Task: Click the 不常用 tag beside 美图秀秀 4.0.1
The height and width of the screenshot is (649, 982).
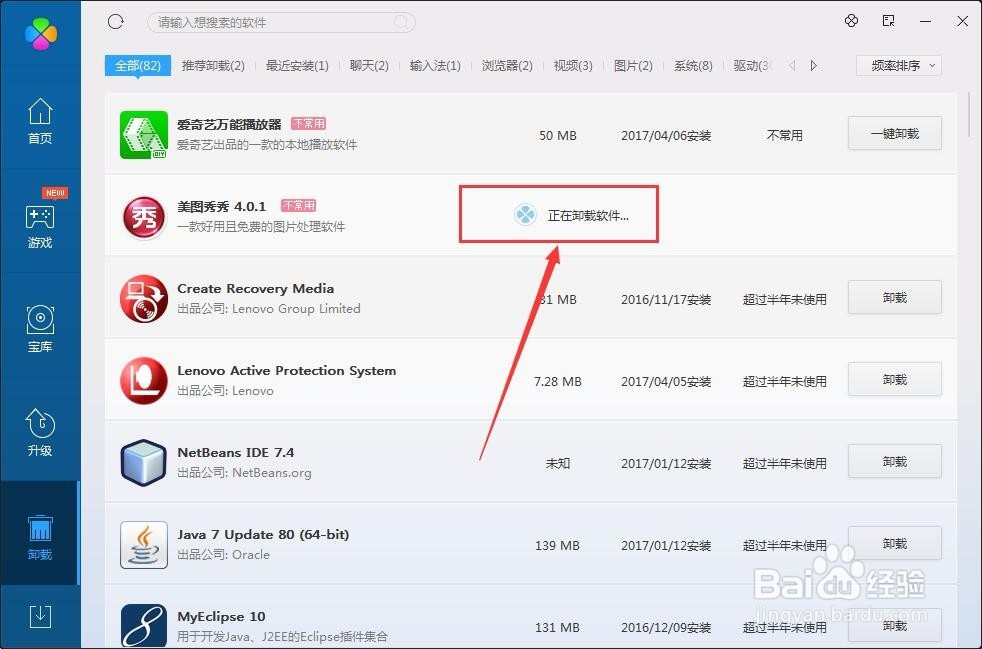Action: (x=299, y=205)
